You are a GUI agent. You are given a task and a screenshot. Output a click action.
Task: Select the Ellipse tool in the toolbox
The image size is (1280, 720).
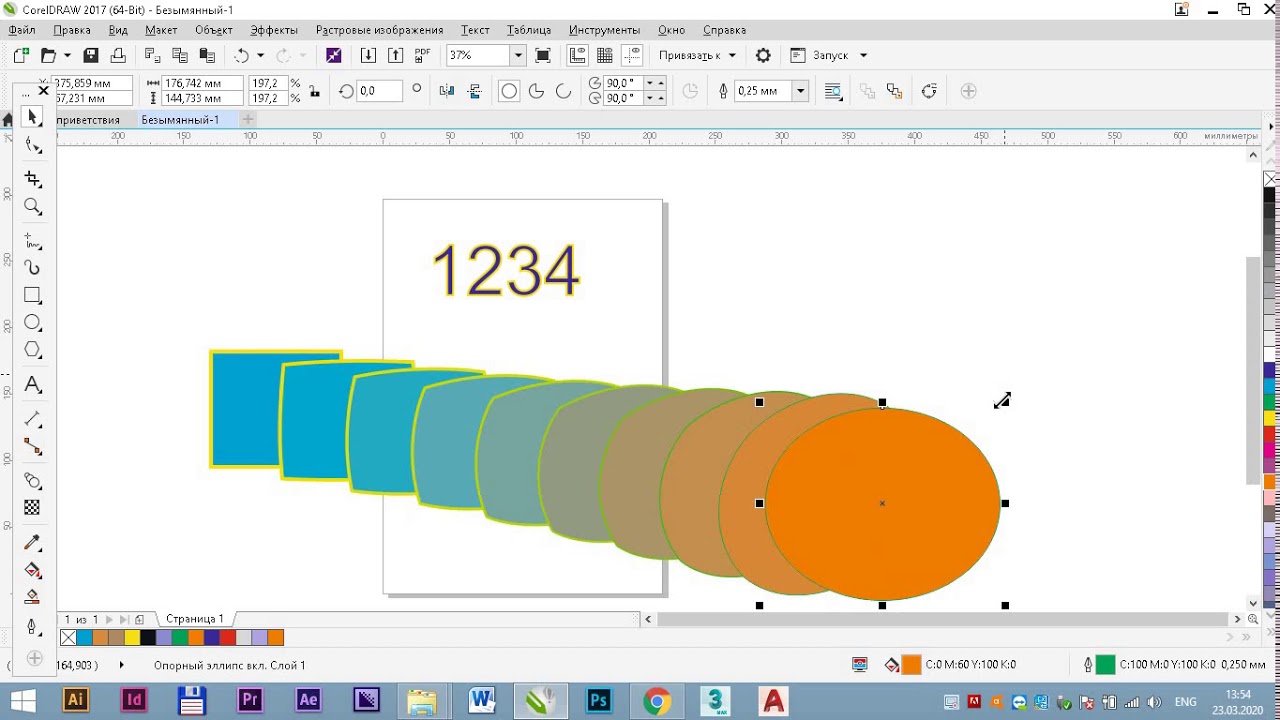pyautogui.click(x=32, y=323)
